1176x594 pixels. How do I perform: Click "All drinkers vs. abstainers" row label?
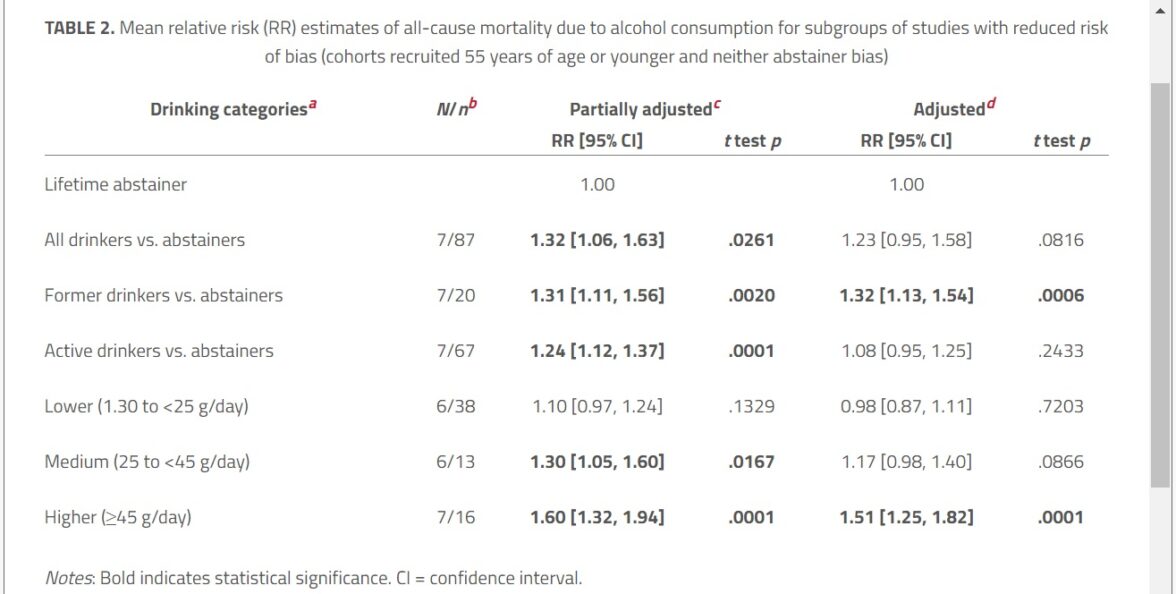(x=144, y=240)
